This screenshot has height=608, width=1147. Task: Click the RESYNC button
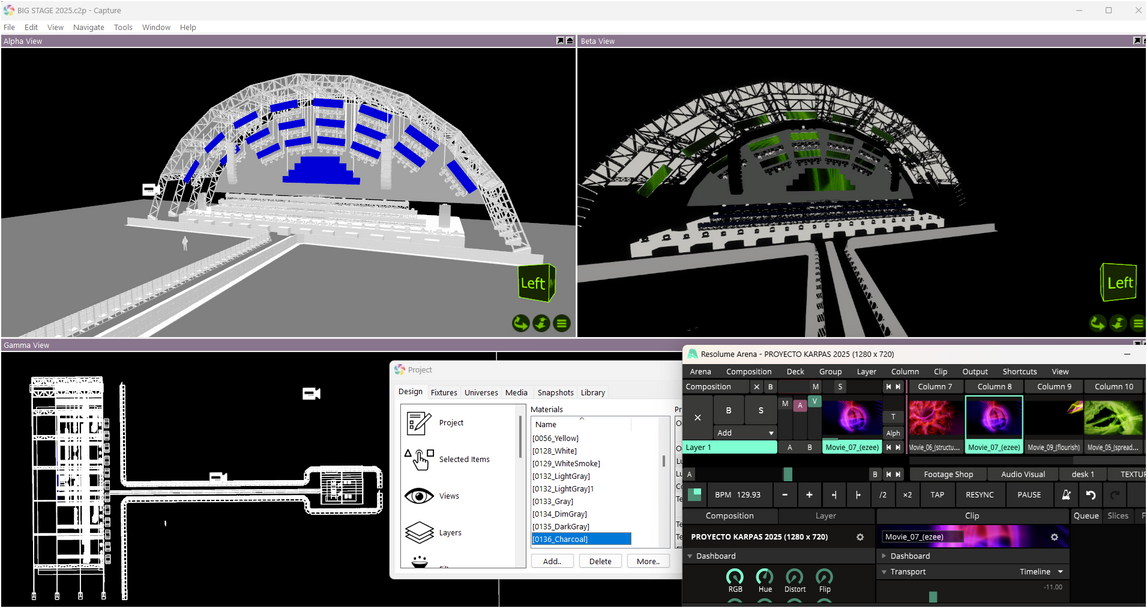tap(979, 495)
